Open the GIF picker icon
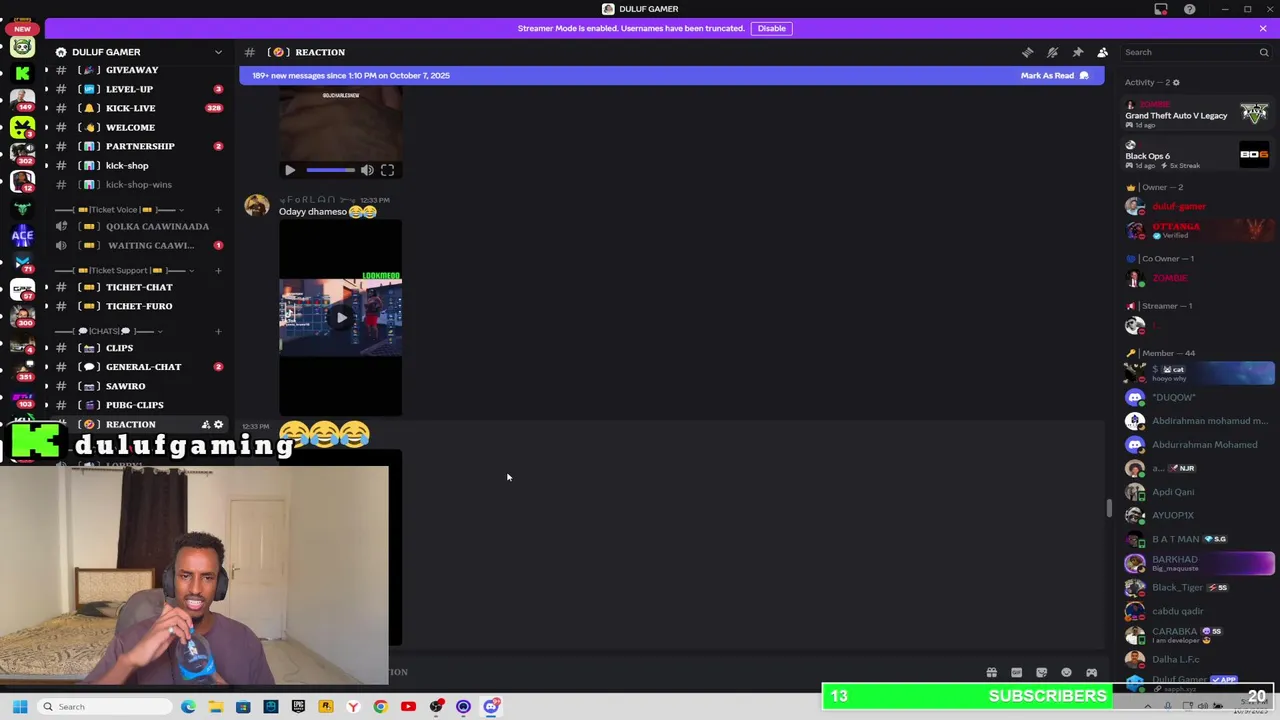 [1016, 672]
